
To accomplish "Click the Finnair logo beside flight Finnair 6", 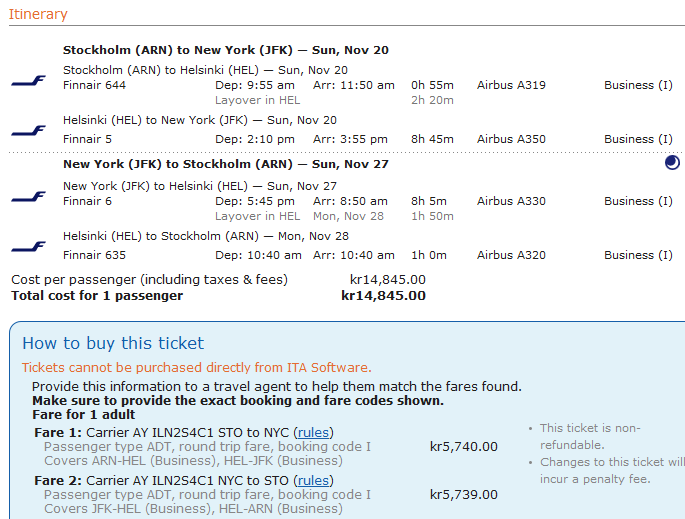I will point(28,197).
